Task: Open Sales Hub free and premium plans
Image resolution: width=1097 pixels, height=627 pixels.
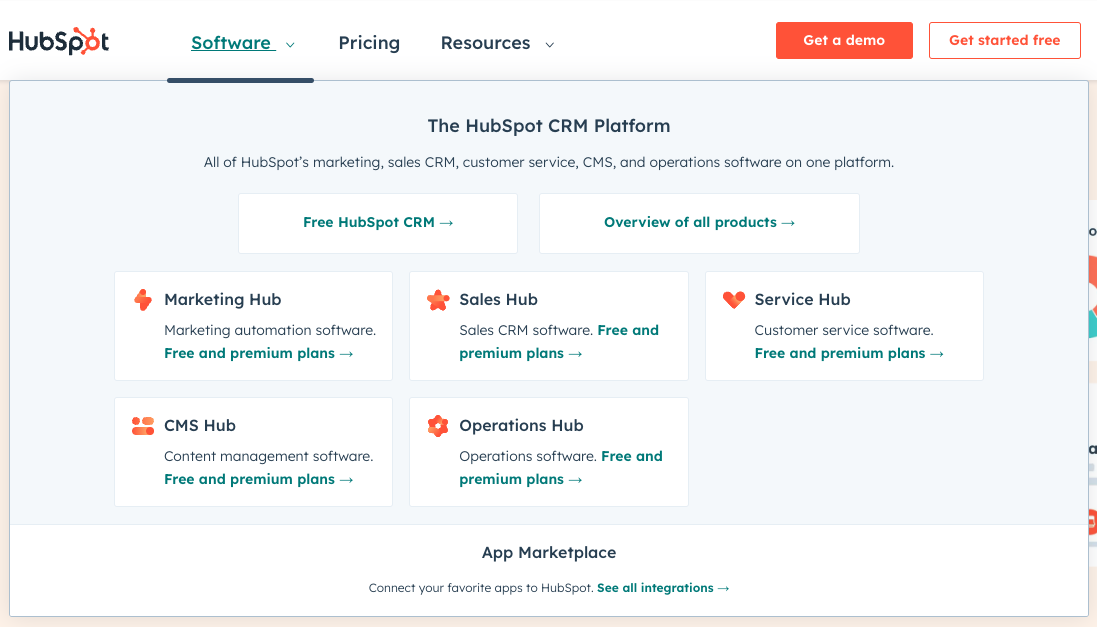Action: click(559, 341)
